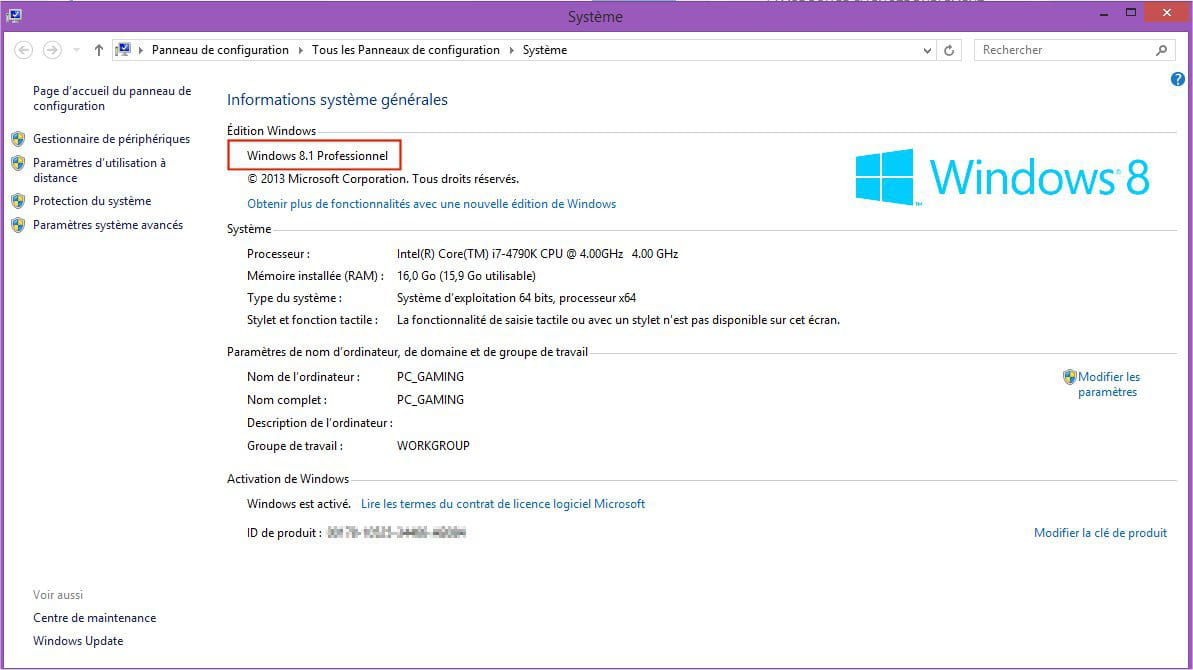Open the Microsoft licence terms link
Image resolution: width=1193 pixels, height=670 pixels.
coord(503,503)
